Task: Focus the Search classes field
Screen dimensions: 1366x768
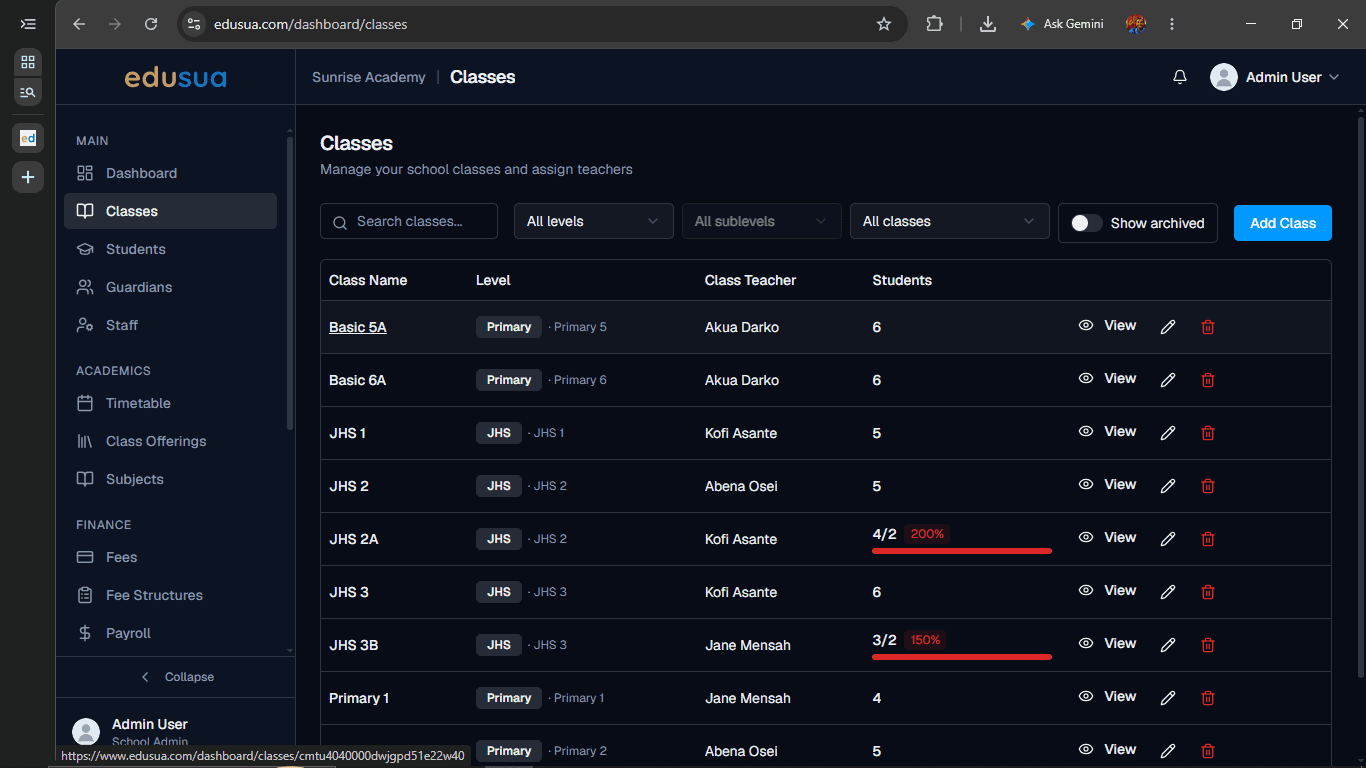Action: (x=409, y=221)
